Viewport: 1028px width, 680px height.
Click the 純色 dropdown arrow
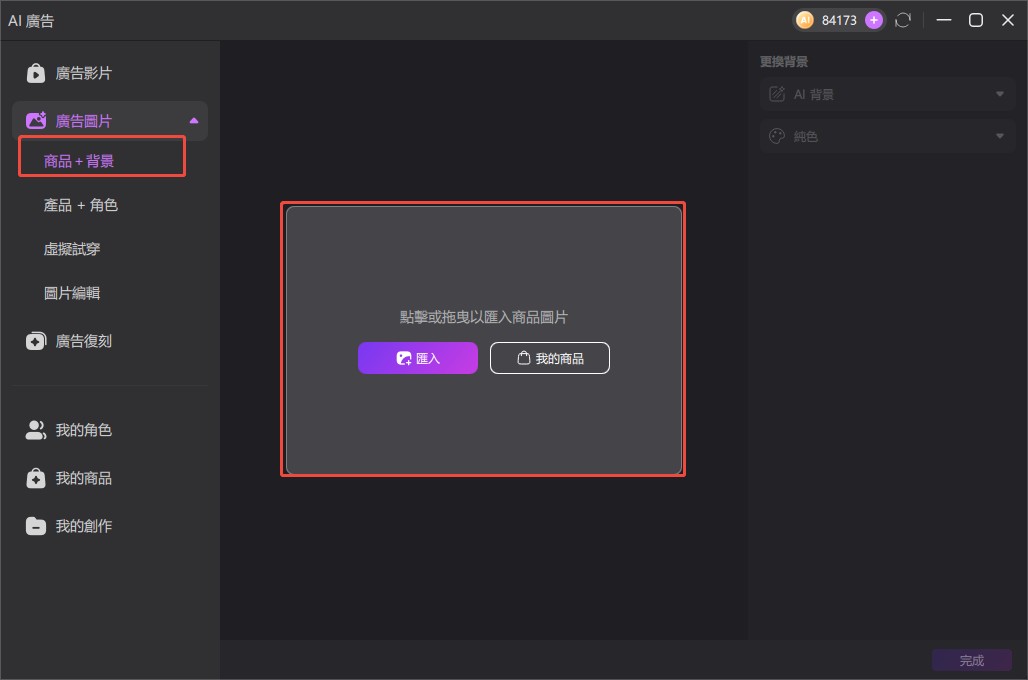point(1000,136)
